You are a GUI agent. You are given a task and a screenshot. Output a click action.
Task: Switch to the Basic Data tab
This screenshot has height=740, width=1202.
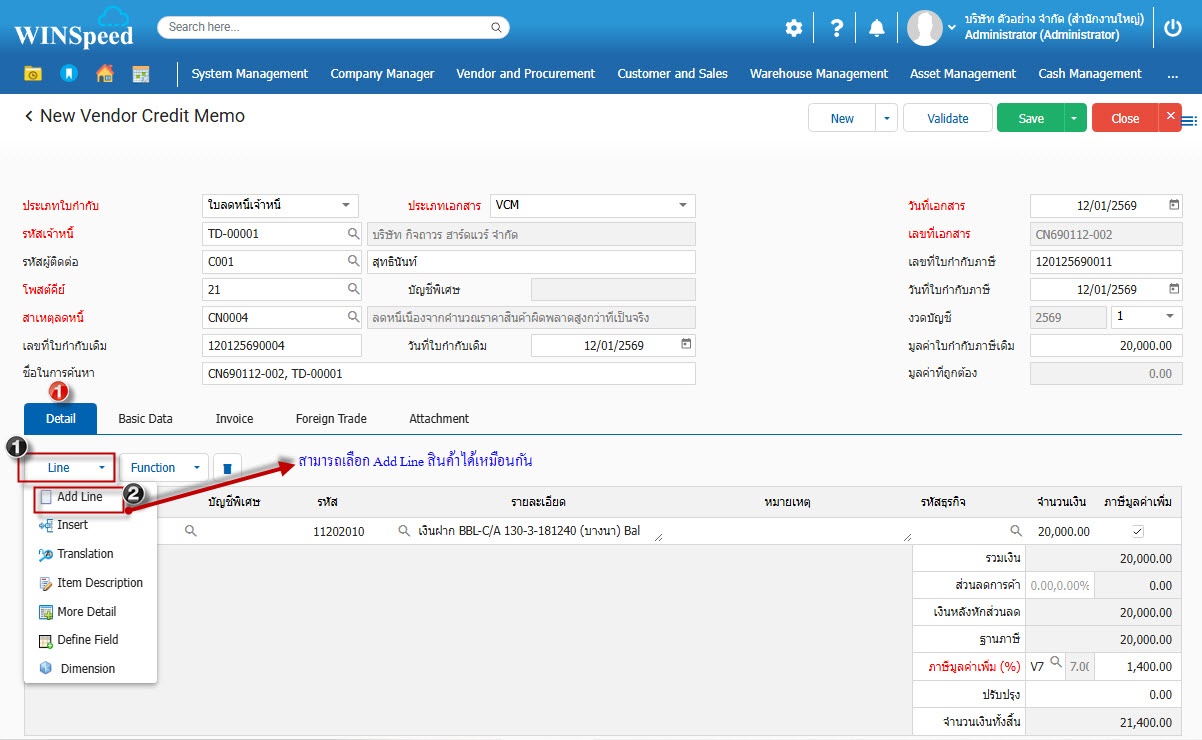(145, 418)
